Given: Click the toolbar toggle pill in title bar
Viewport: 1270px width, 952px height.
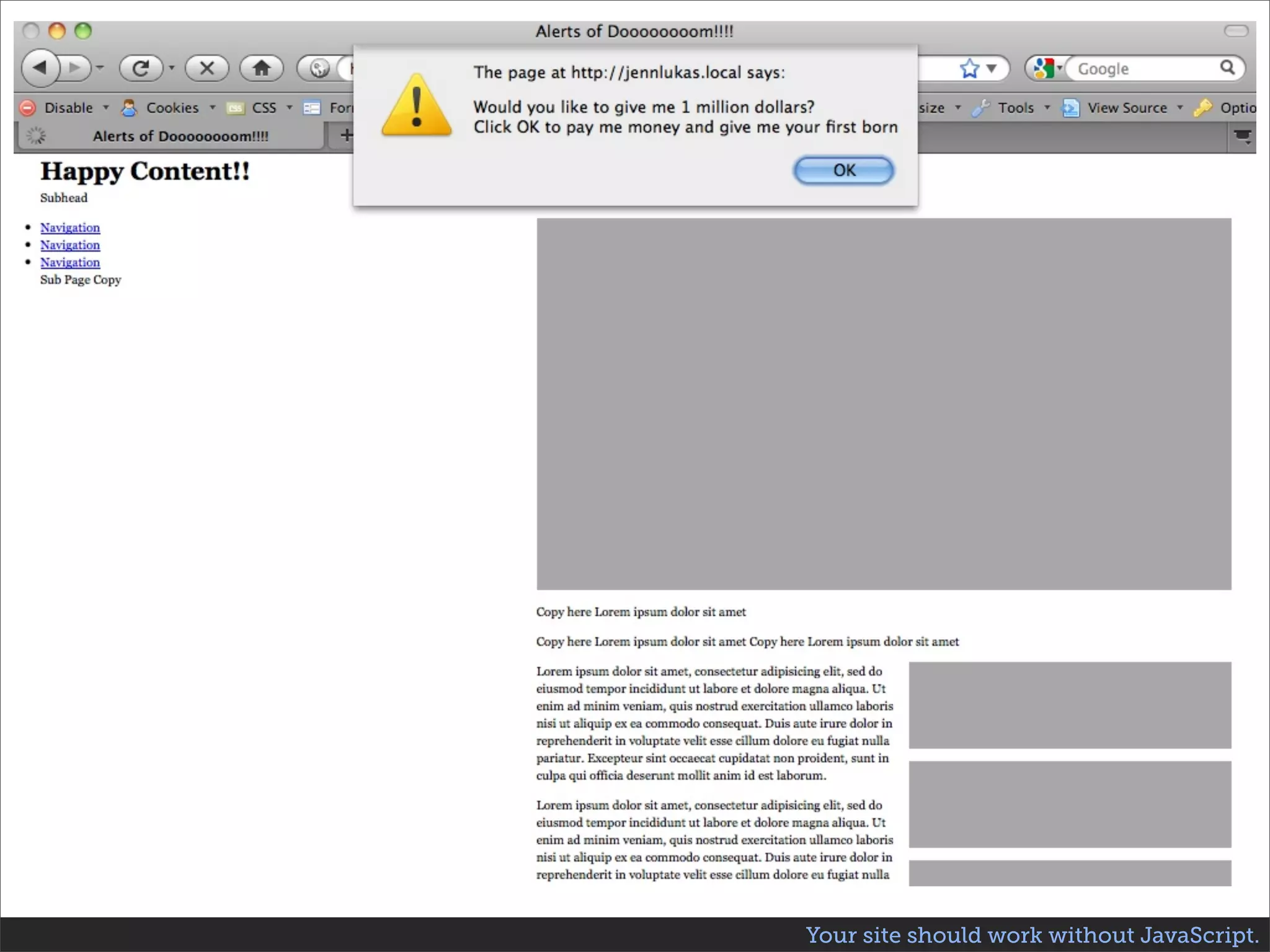Looking at the screenshot, I should pyautogui.click(x=1236, y=31).
